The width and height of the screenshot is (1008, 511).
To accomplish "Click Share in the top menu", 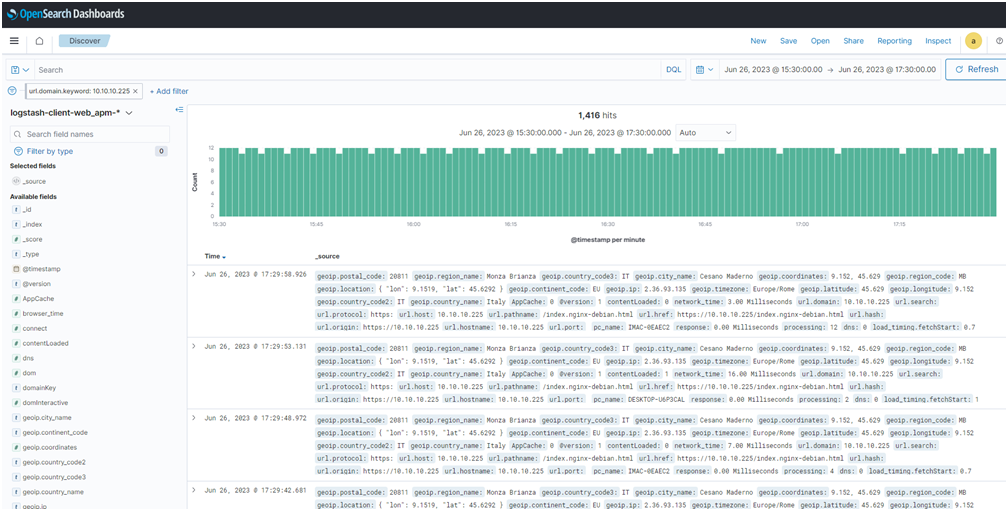I will pyautogui.click(x=854, y=40).
